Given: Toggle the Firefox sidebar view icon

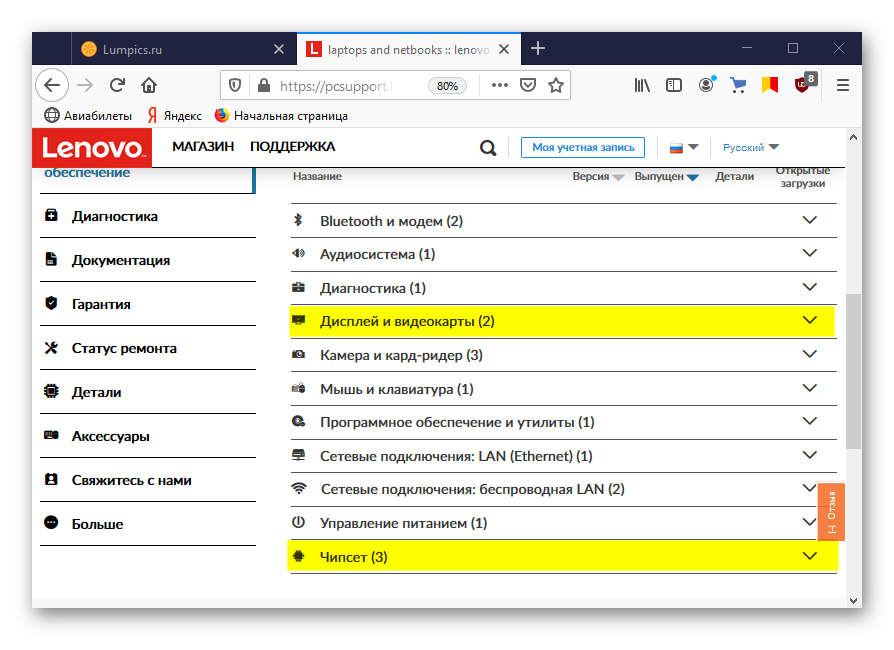Looking at the screenshot, I should coord(674,85).
